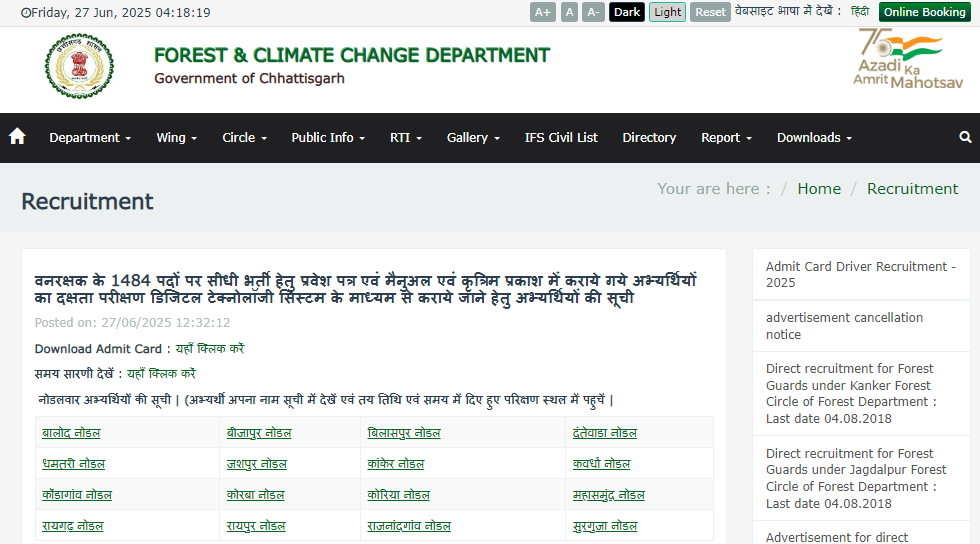
Task: Expand the Department dropdown menu
Action: point(90,137)
